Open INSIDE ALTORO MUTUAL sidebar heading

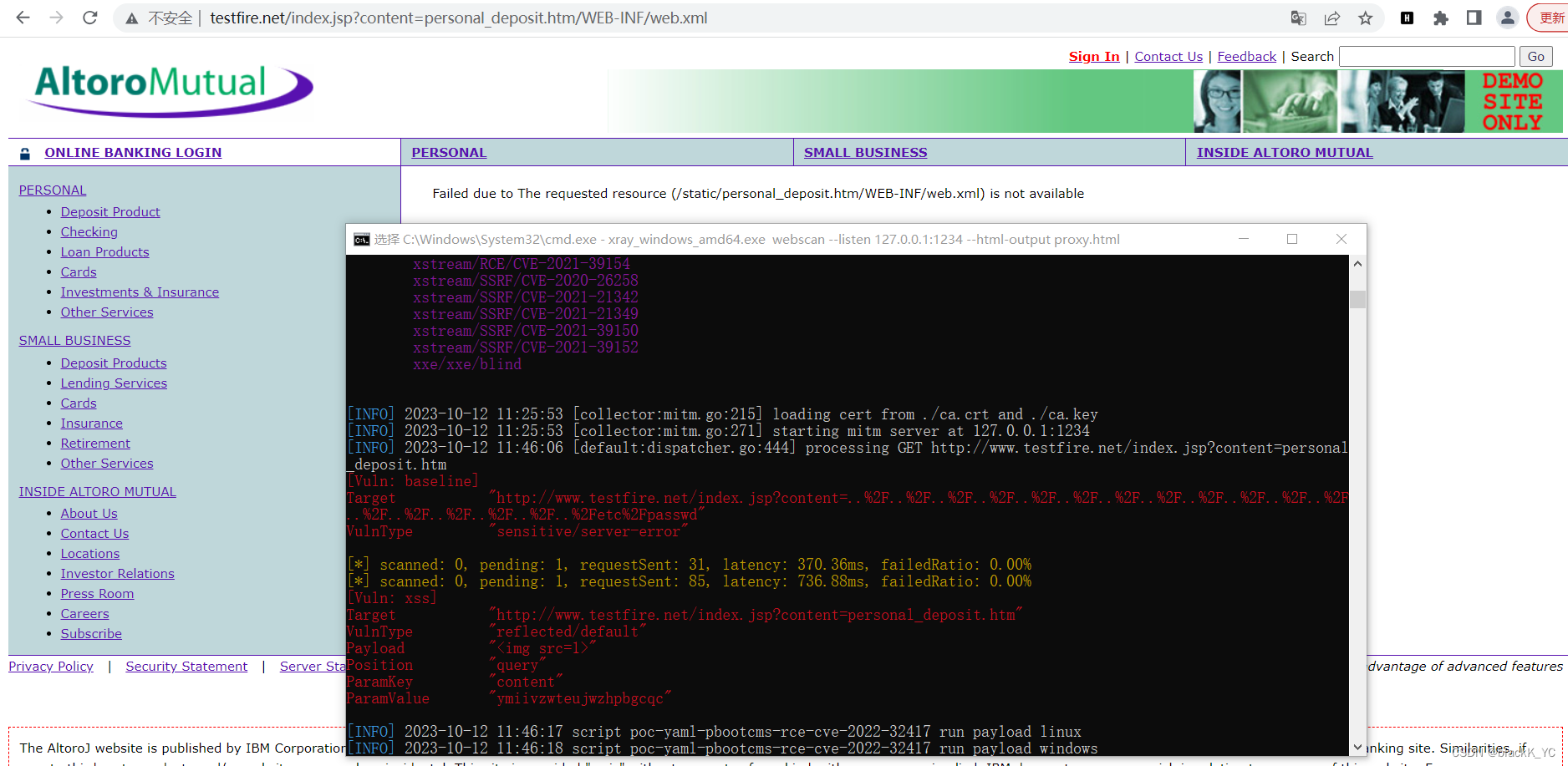[97, 492]
